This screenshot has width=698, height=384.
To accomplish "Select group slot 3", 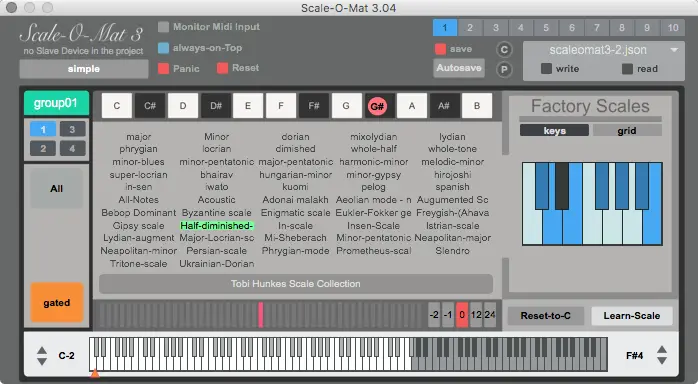I will coord(72,129).
